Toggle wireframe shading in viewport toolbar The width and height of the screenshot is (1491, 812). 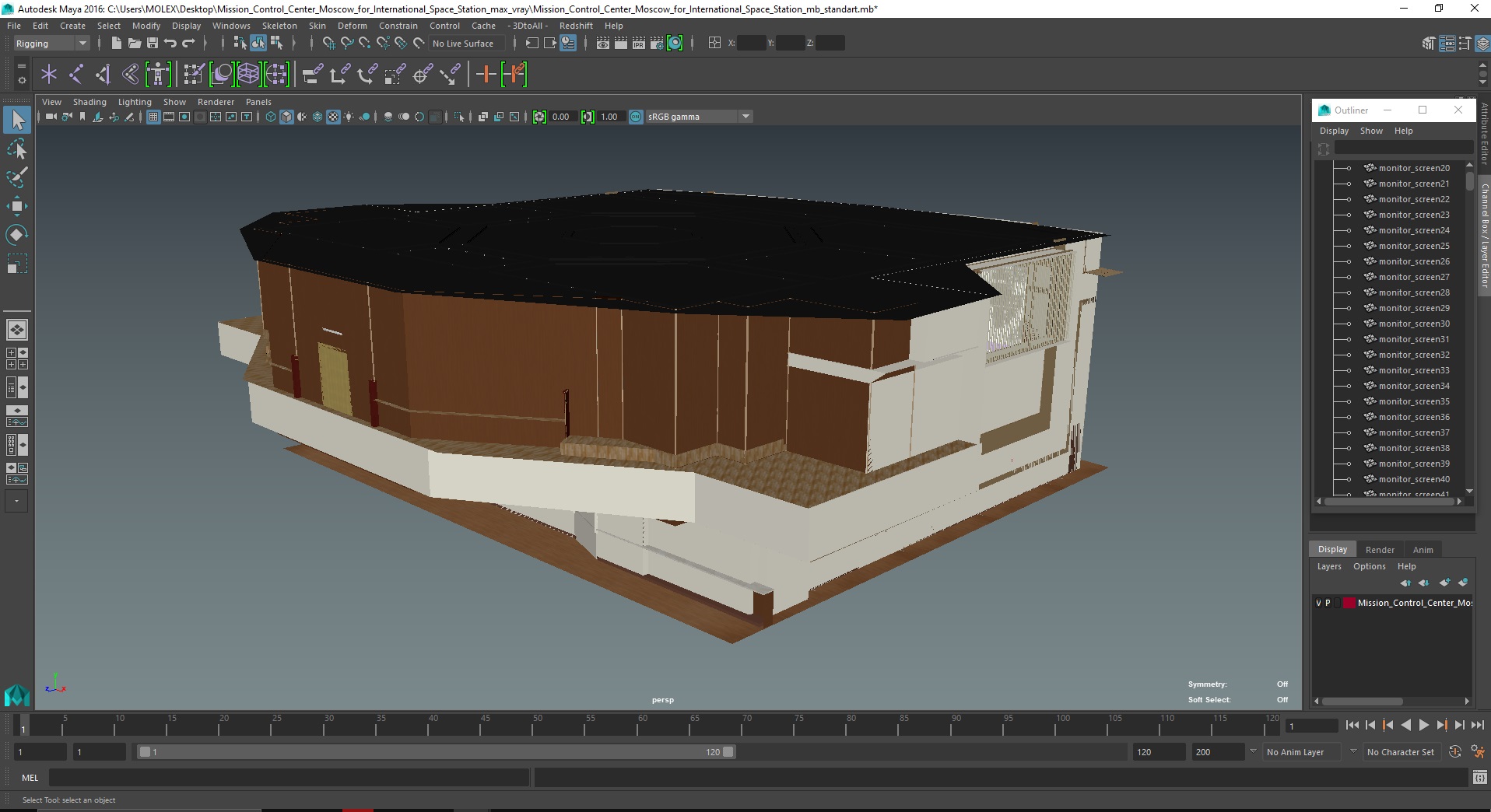271,117
